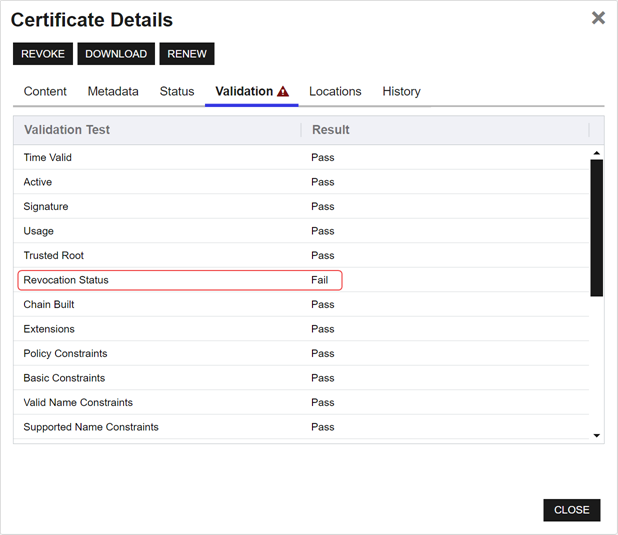Go to the Locations tab
Screen dimensions: 618x535
(x=335, y=92)
